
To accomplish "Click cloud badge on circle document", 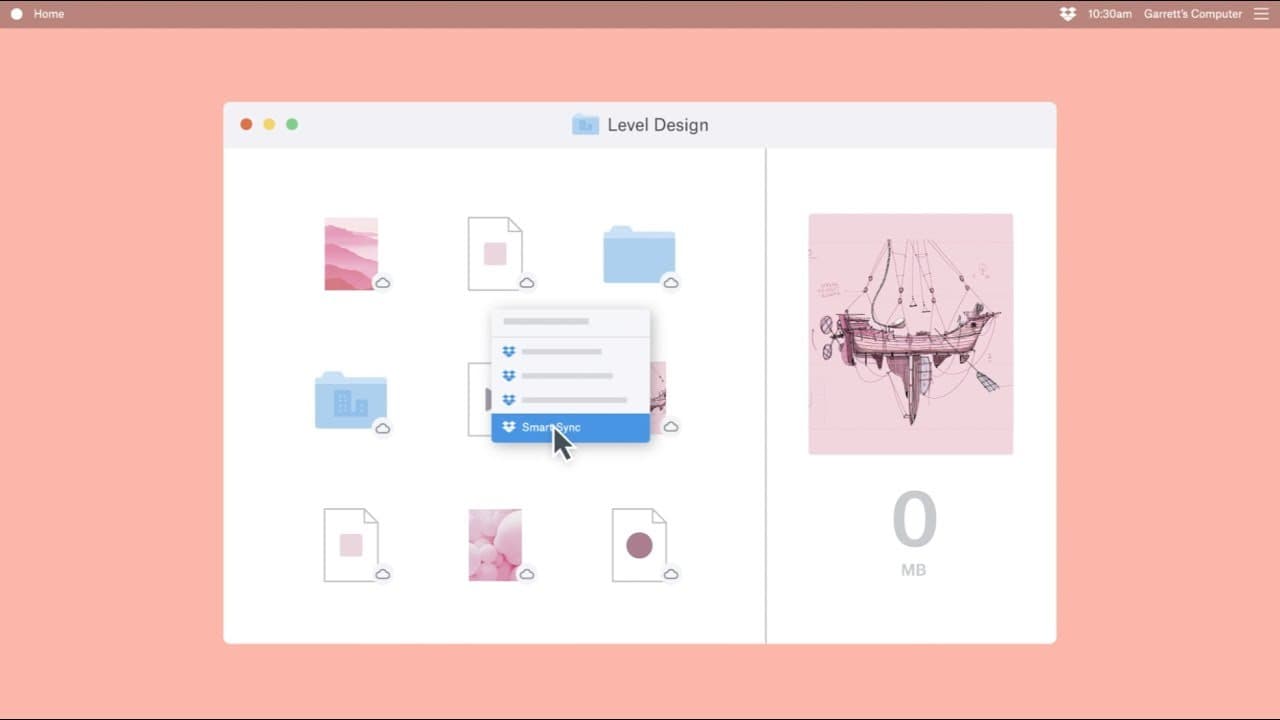I will point(671,574).
